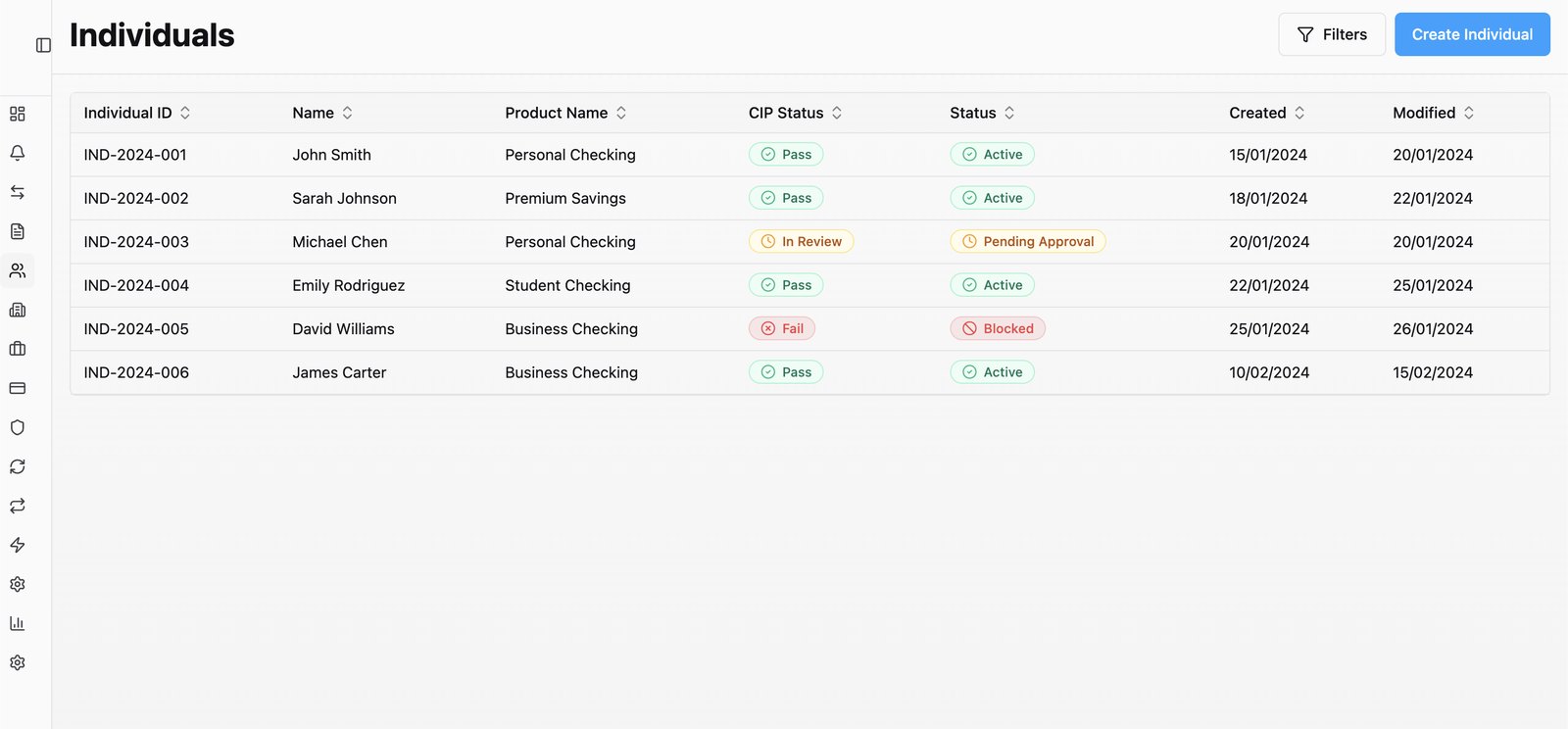Screen dimensions: 1568x729
Task: Click created date 10/02/2024
Action: click(1269, 372)
